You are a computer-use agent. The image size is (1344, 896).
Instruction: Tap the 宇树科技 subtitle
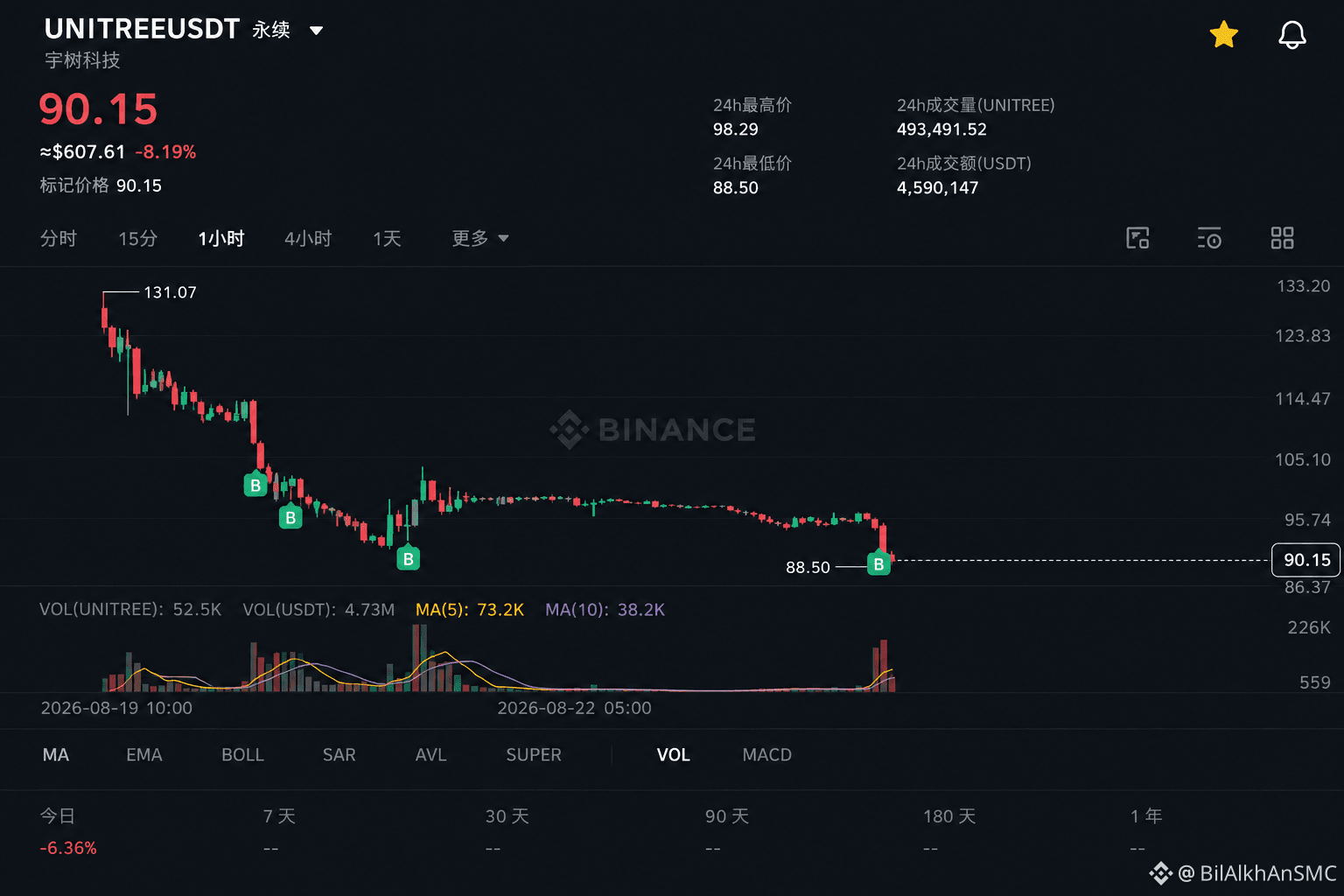82,60
